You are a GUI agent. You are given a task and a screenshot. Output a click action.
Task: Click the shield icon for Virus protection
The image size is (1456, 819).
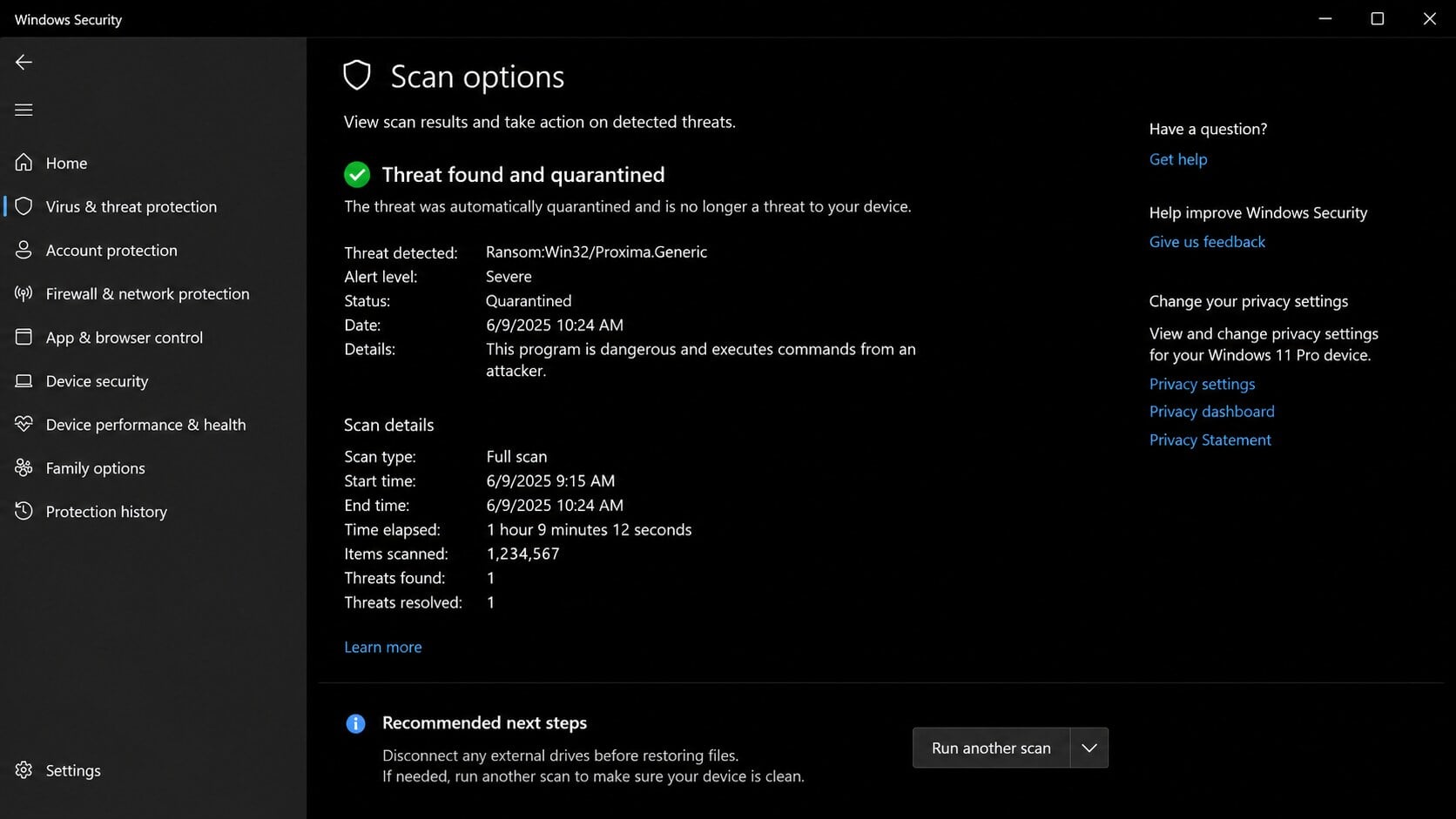[x=24, y=205]
